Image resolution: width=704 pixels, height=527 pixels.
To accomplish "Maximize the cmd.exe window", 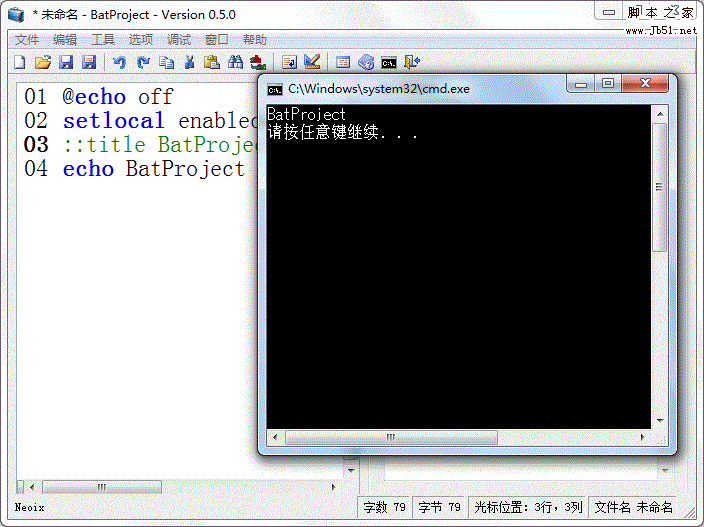I will click(608, 83).
